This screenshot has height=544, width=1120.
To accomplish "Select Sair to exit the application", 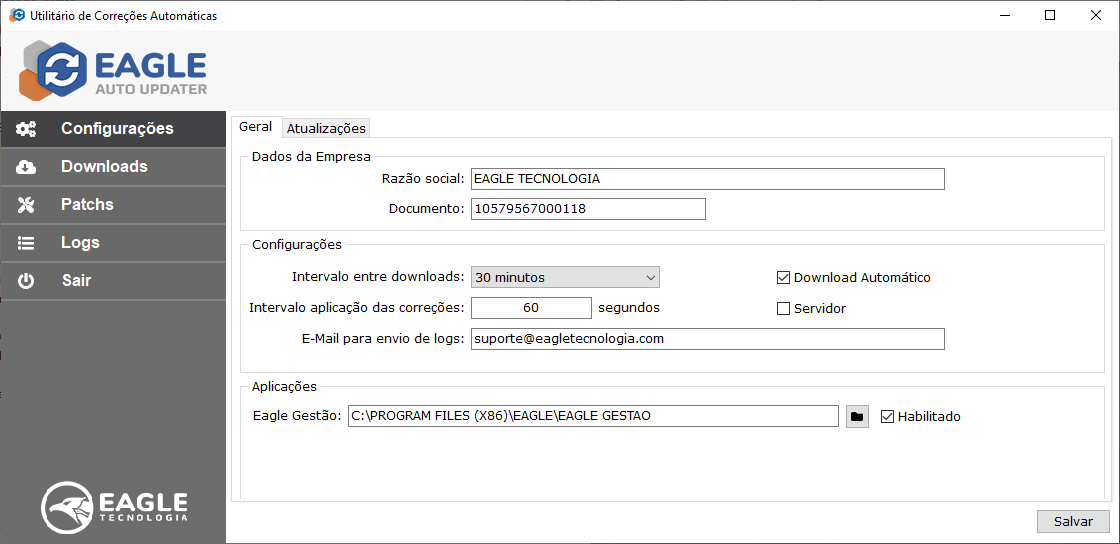I will pyautogui.click(x=113, y=281).
